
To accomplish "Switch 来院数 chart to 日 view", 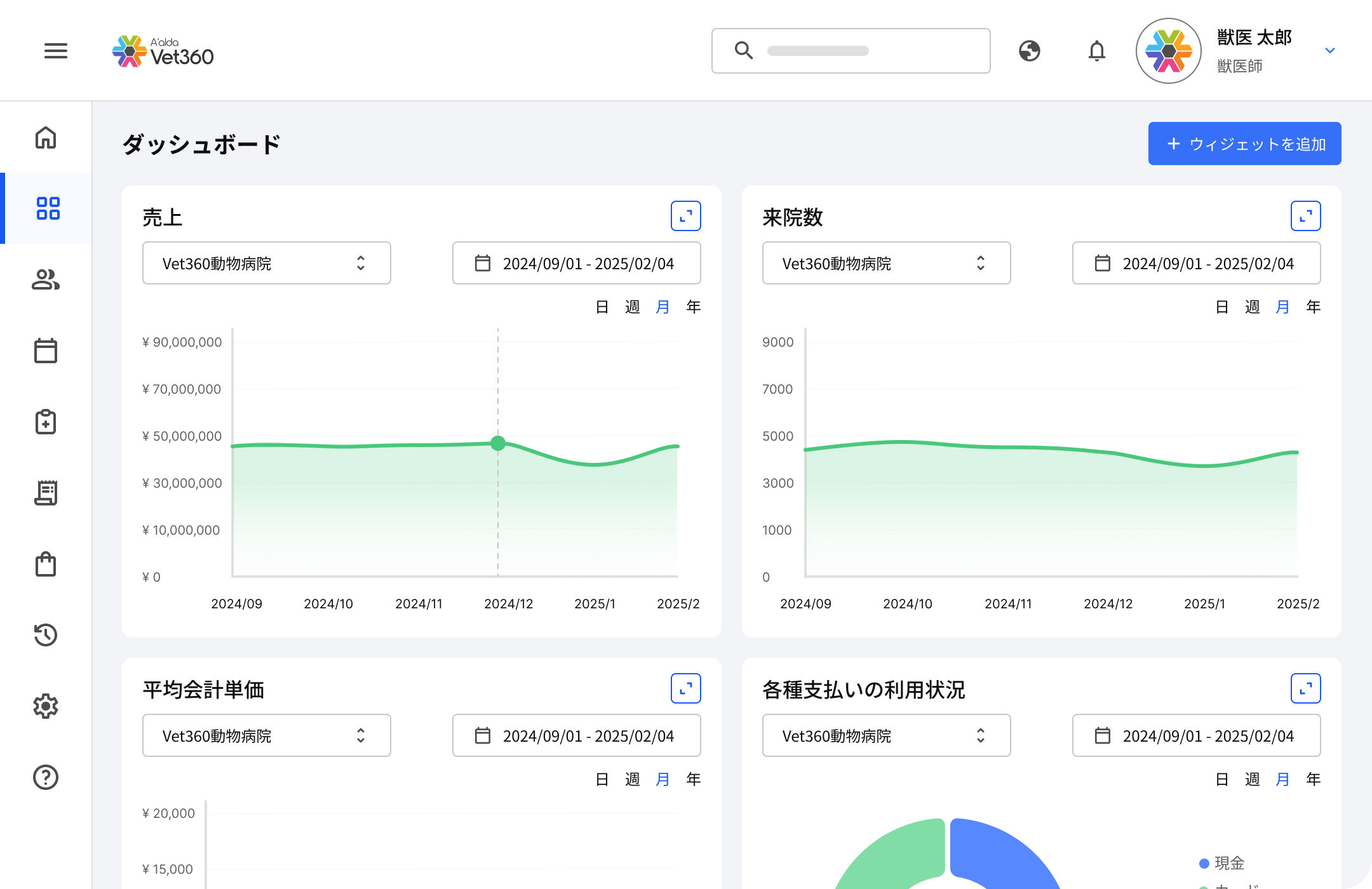I will click(1222, 307).
